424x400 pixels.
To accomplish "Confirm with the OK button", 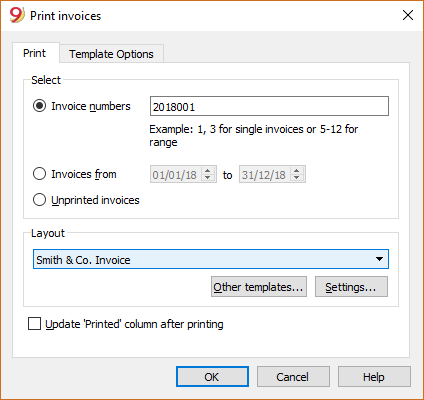I will pos(212,377).
